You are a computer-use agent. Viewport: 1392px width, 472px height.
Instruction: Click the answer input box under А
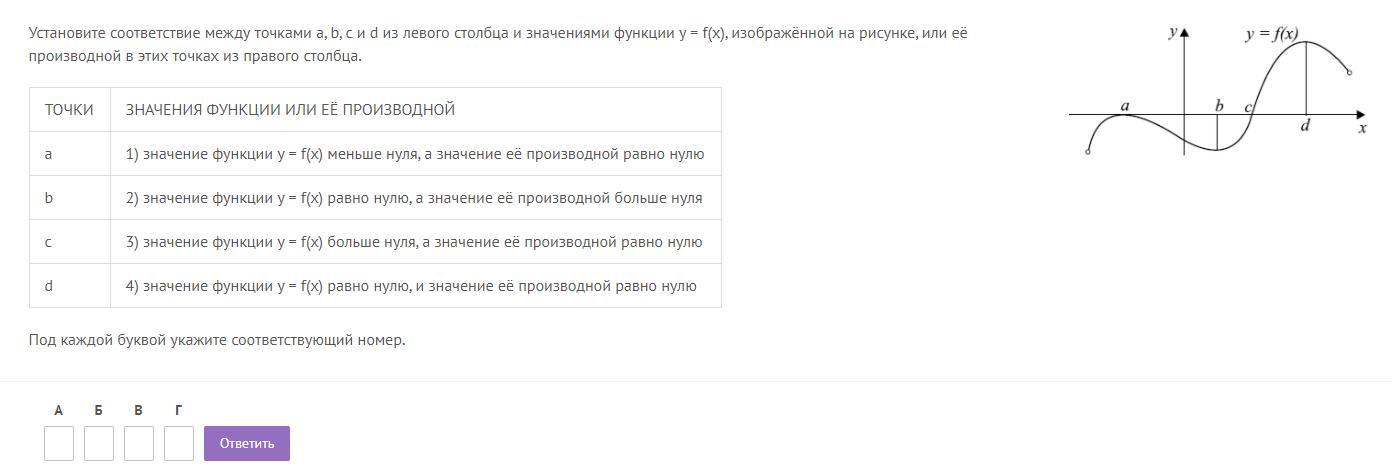pos(59,443)
